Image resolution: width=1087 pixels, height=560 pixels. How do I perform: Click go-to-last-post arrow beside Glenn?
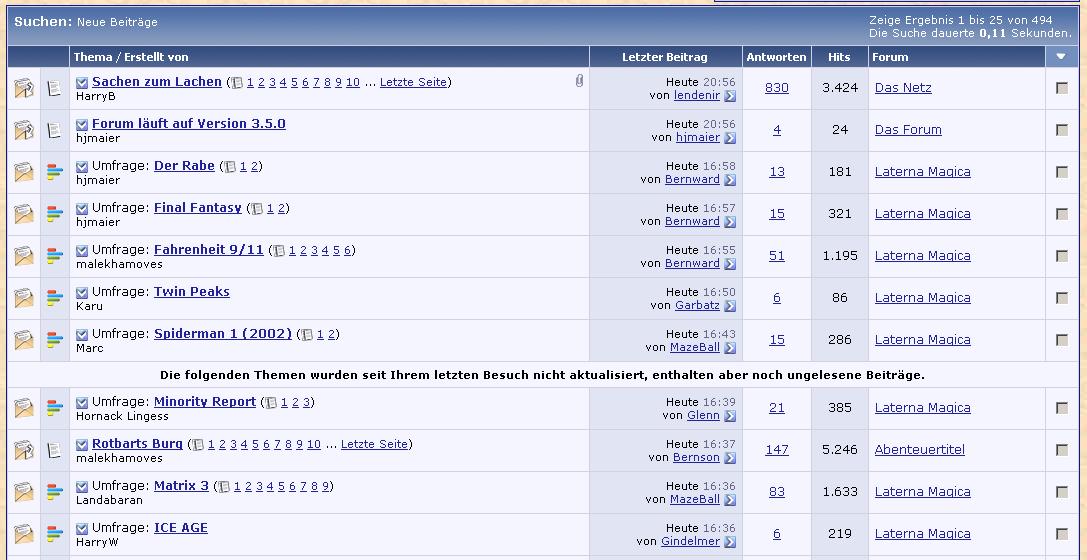click(730, 416)
